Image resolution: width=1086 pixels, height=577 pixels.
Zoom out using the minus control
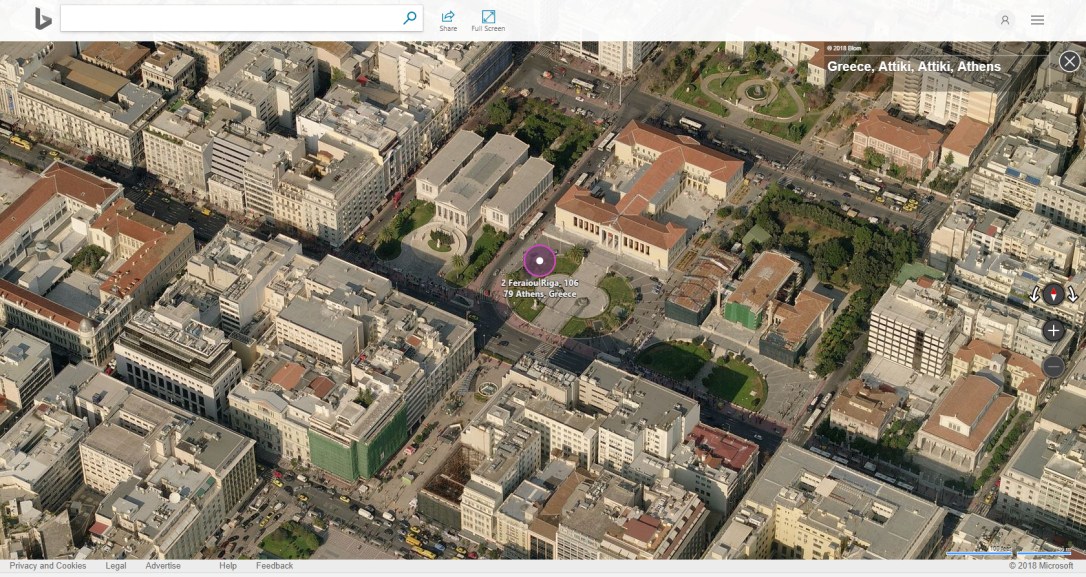1053,367
